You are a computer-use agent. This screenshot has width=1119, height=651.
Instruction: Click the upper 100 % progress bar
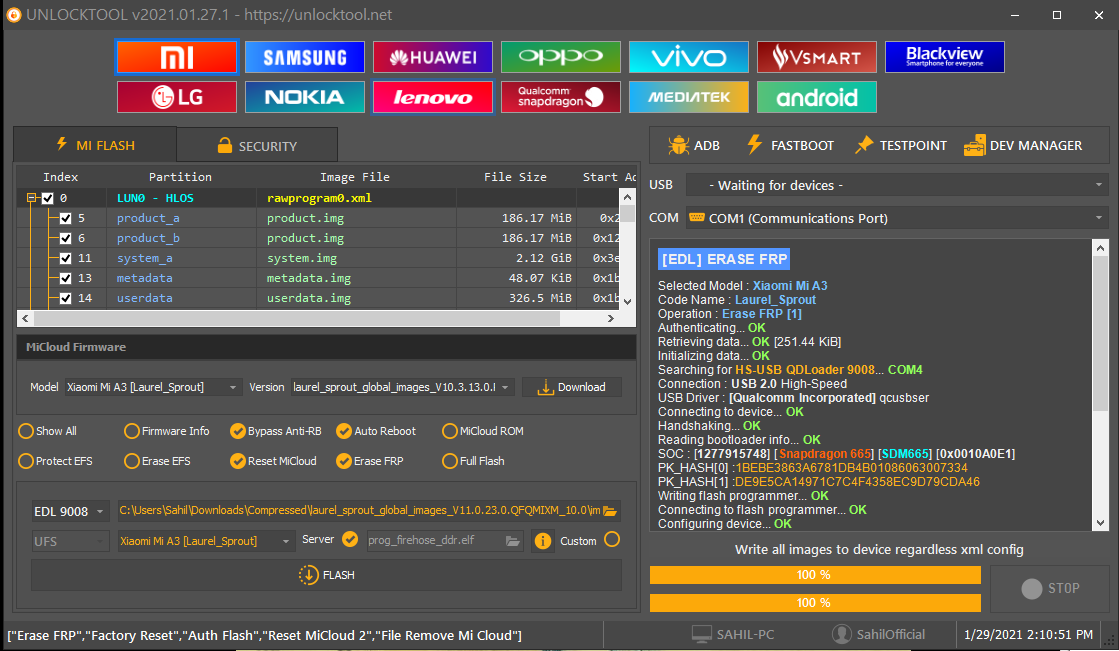coord(815,575)
